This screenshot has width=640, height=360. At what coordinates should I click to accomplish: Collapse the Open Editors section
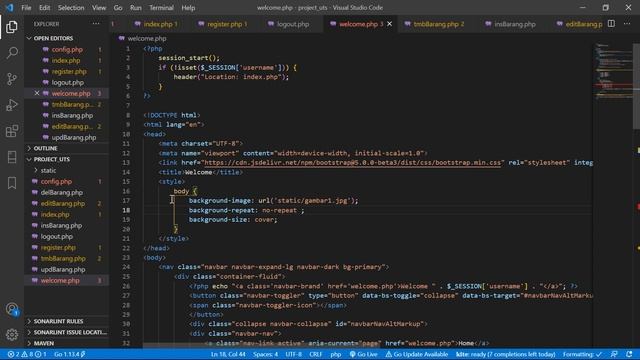pyautogui.click(x=53, y=38)
